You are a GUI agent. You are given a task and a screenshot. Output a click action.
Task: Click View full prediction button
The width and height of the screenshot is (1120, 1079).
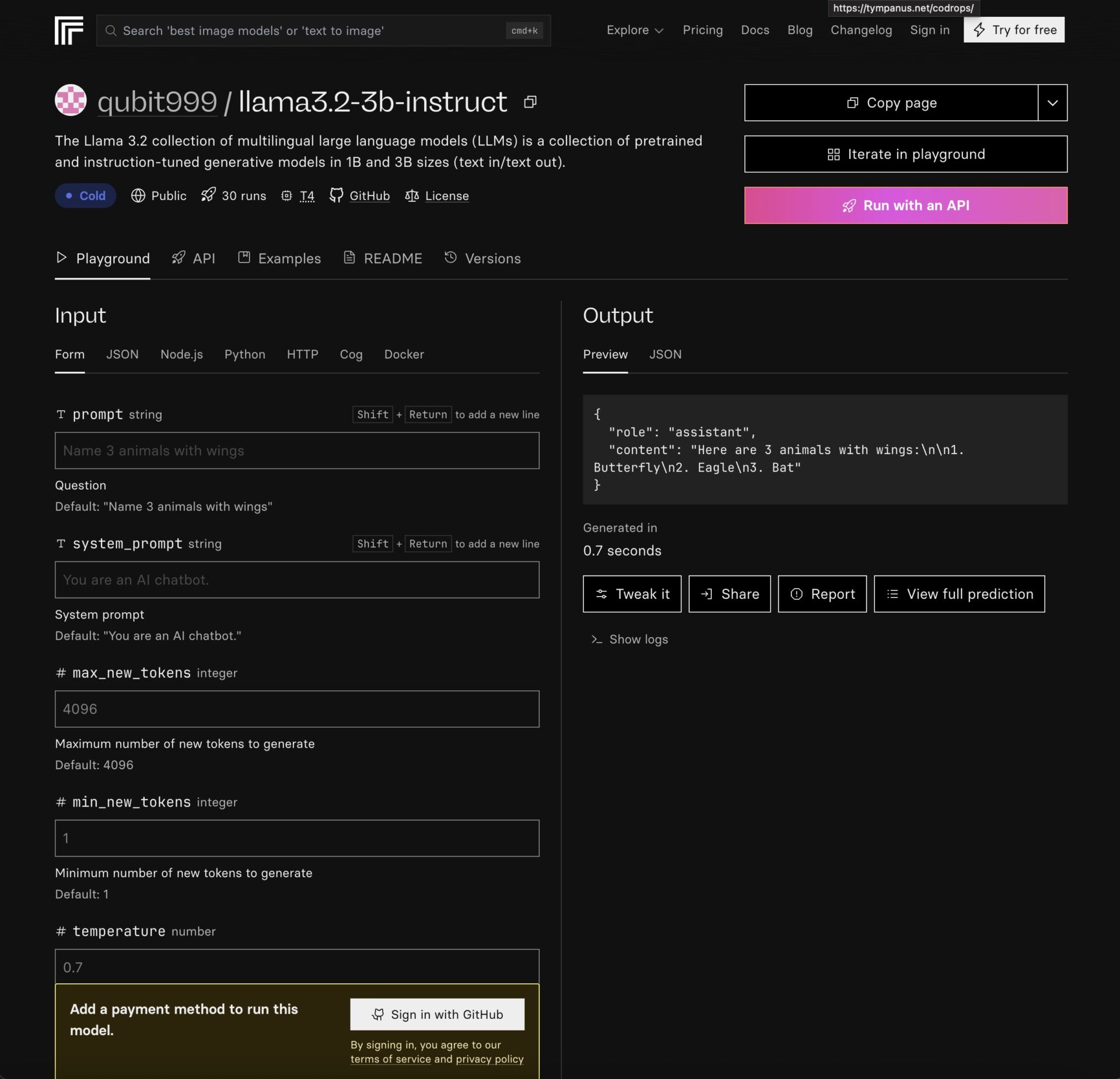pos(960,594)
